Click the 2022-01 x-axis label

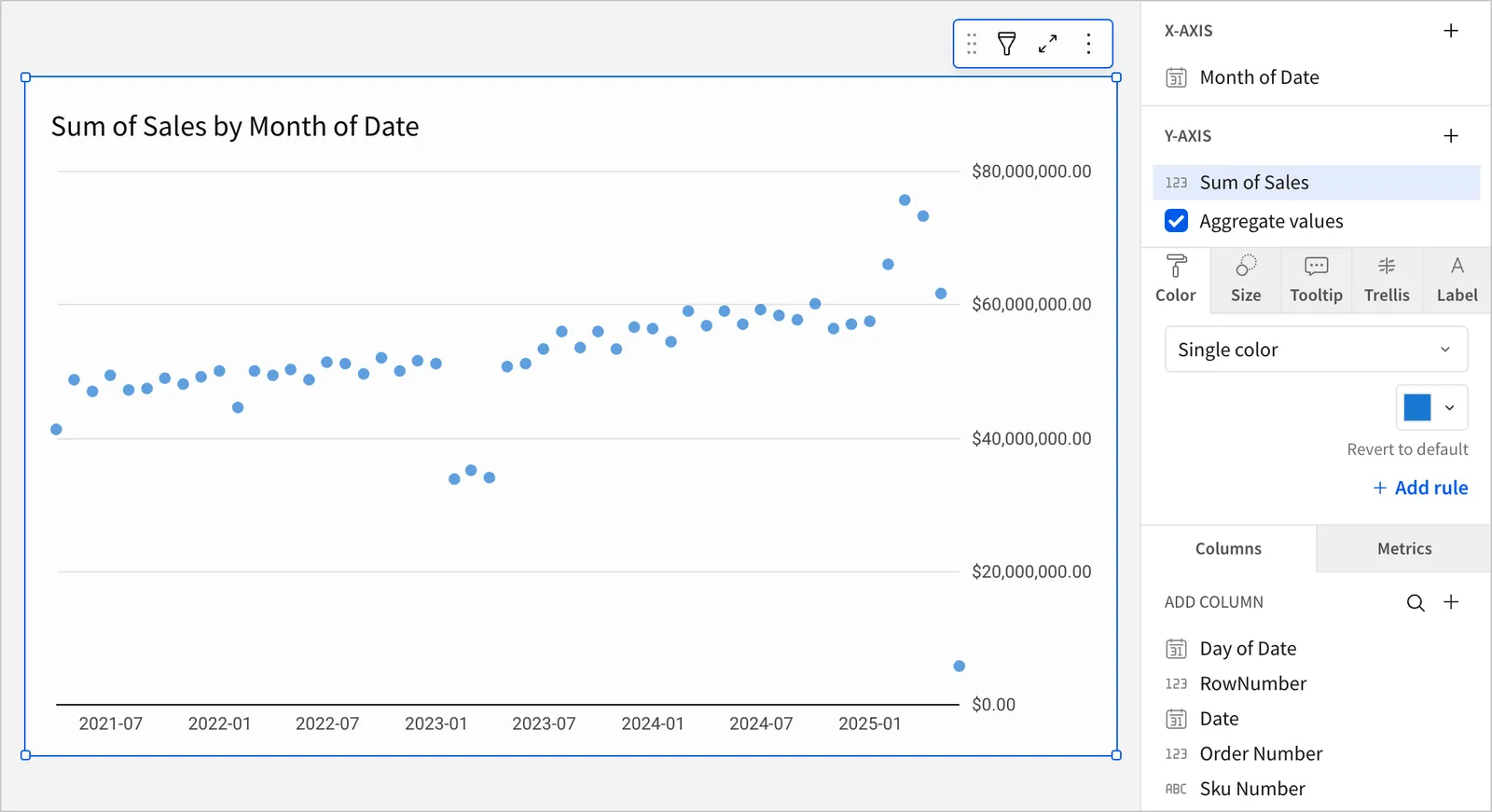point(219,724)
